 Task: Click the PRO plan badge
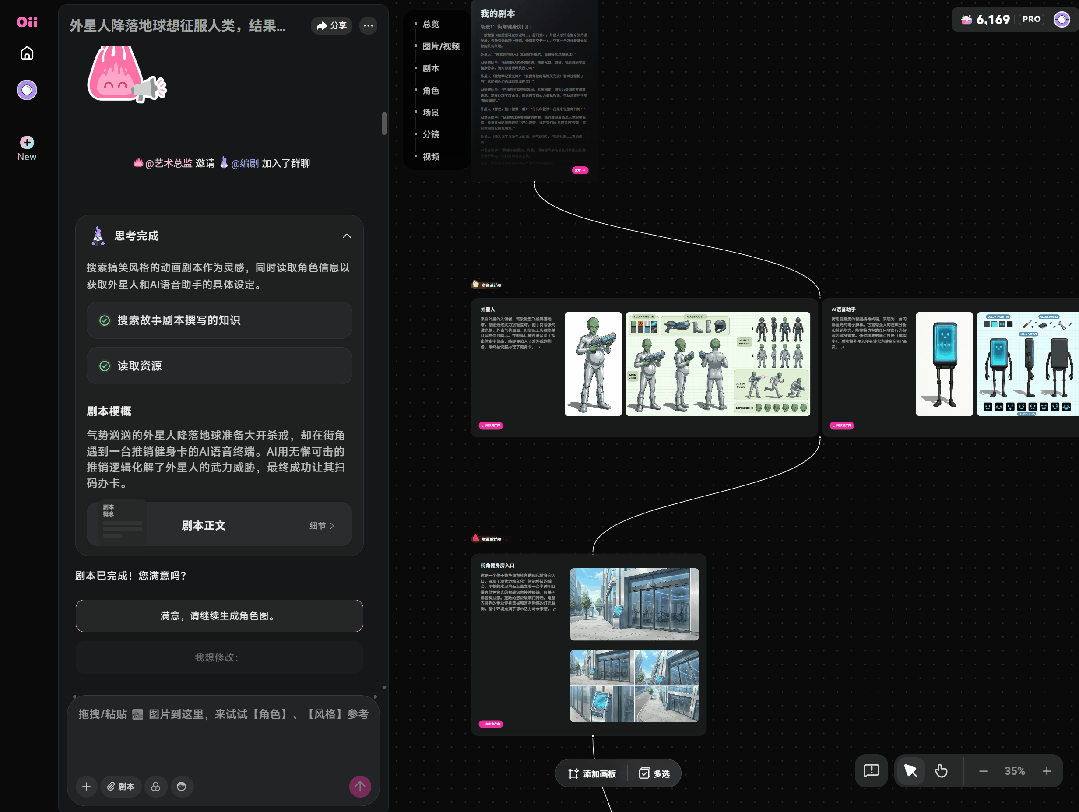(x=1031, y=19)
